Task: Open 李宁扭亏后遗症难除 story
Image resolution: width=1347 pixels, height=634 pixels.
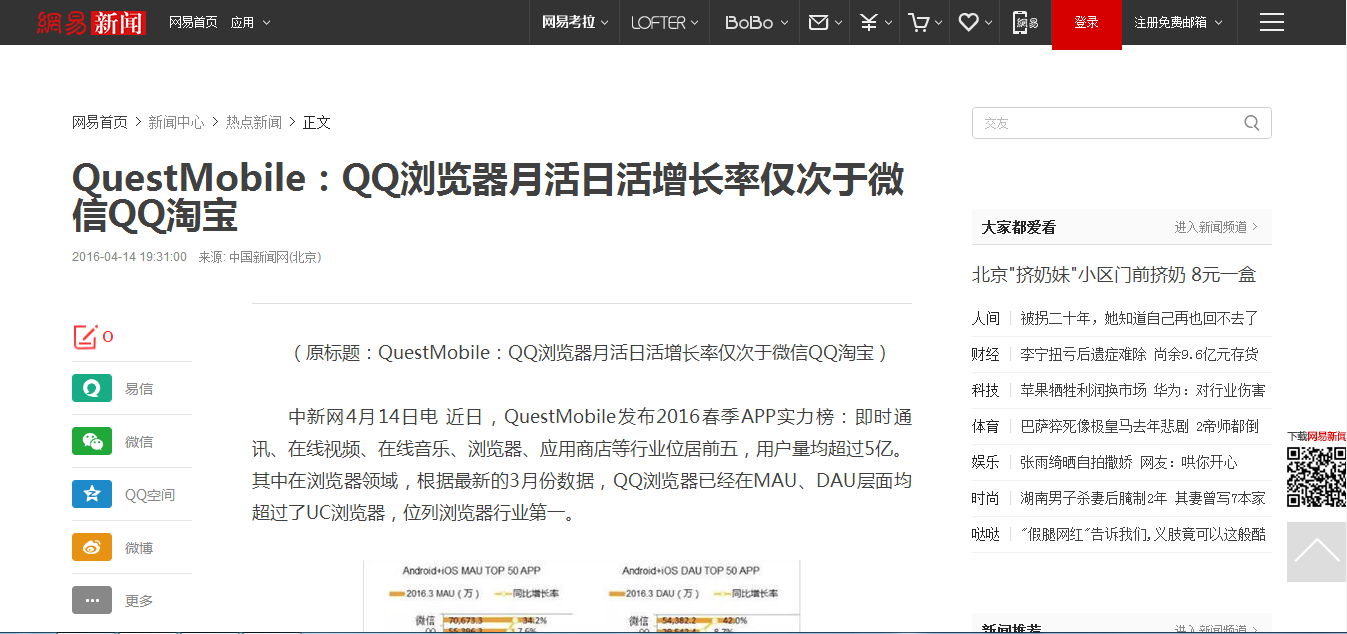Action: coord(1139,354)
